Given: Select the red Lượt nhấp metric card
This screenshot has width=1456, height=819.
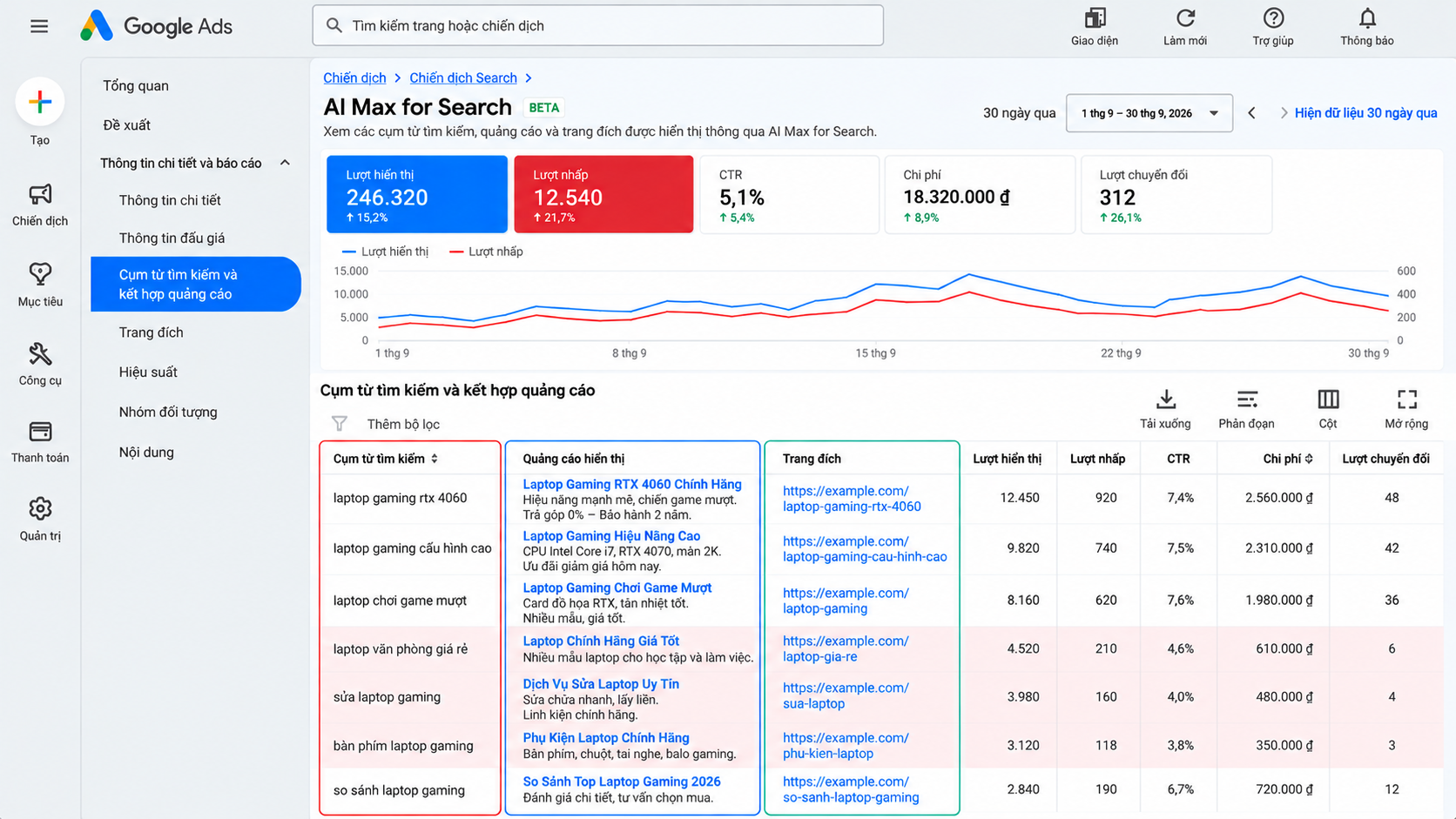Looking at the screenshot, I should pos(603,194).
